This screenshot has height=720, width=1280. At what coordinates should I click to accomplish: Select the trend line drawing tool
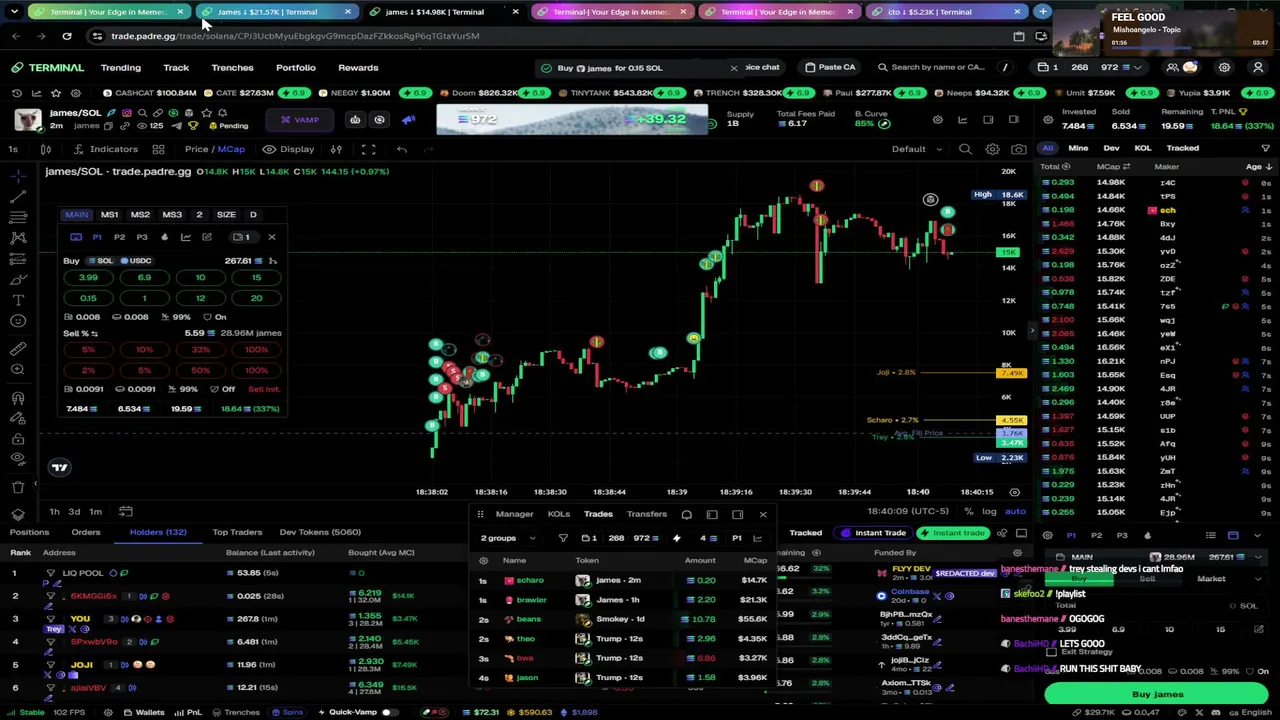[18, 197]
